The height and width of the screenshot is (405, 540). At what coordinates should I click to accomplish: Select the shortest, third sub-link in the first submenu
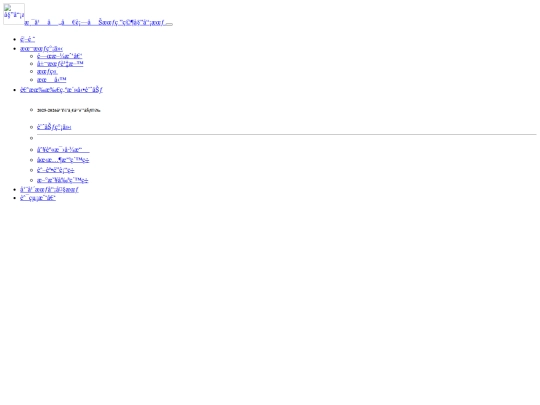[47, 72]
